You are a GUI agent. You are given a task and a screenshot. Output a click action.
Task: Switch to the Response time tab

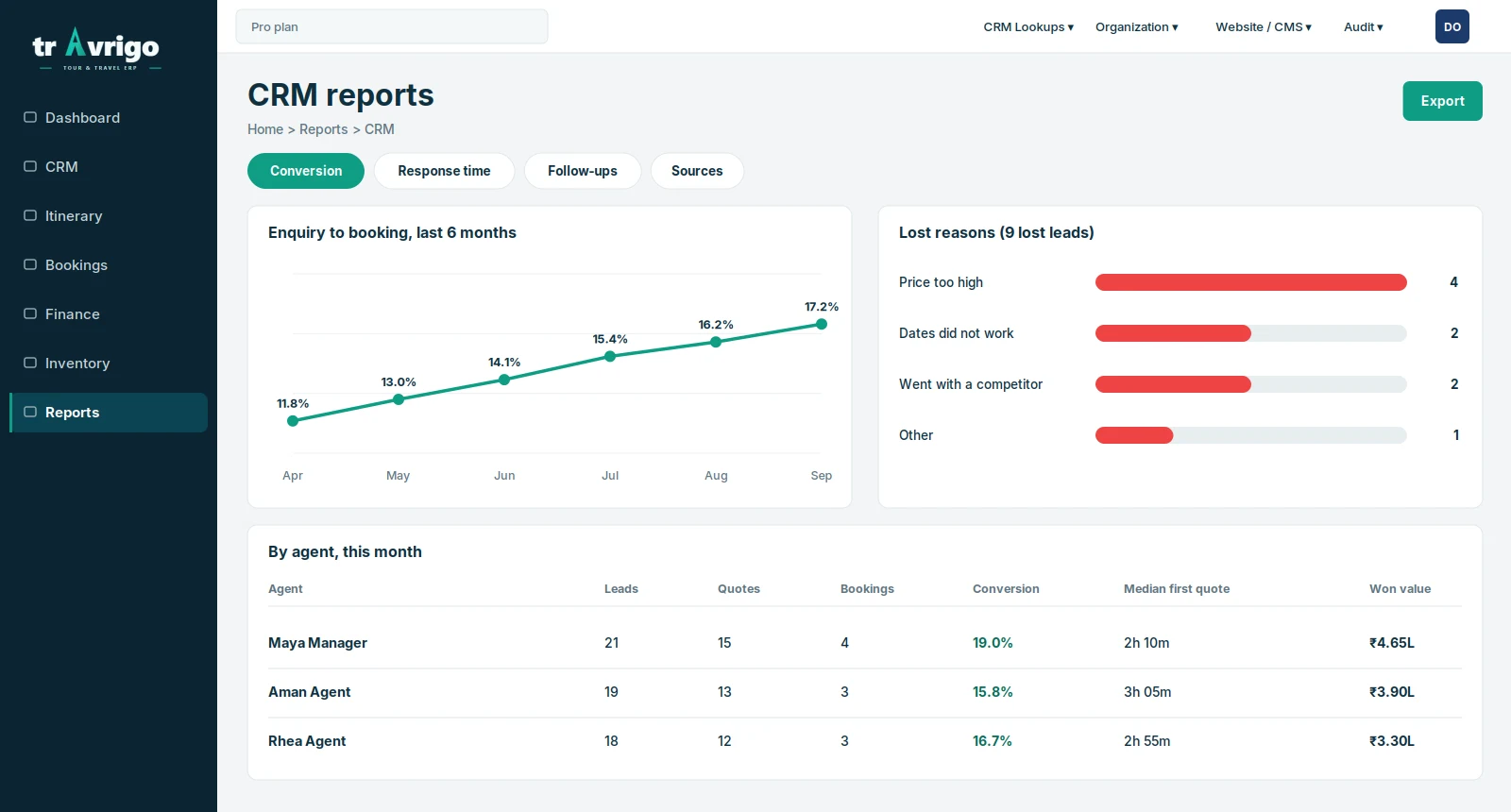[x=444, y=171]
